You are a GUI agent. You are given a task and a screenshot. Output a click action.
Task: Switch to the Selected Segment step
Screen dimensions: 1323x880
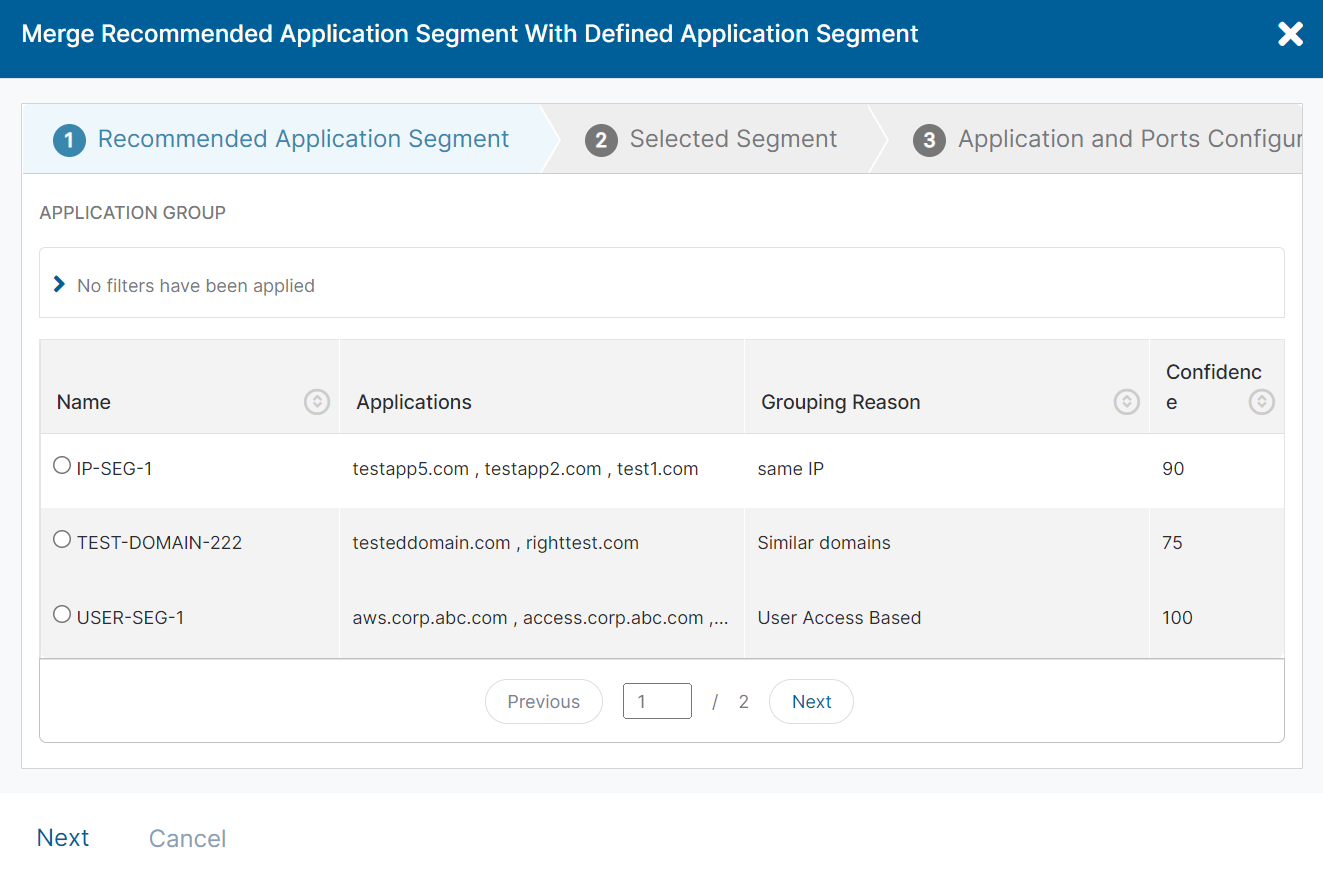click(x=733, y=139)
